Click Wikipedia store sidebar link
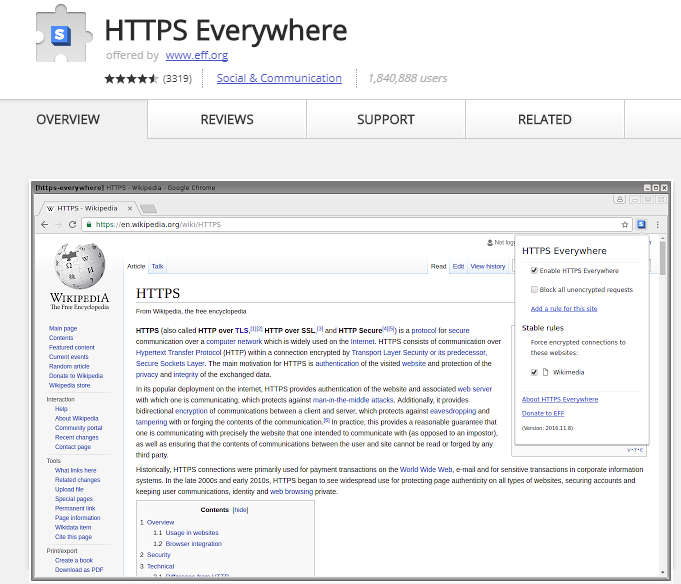Image resolution: width=681 pixels, height=584 pixels. pyautogui.click(x=69, y=385)
